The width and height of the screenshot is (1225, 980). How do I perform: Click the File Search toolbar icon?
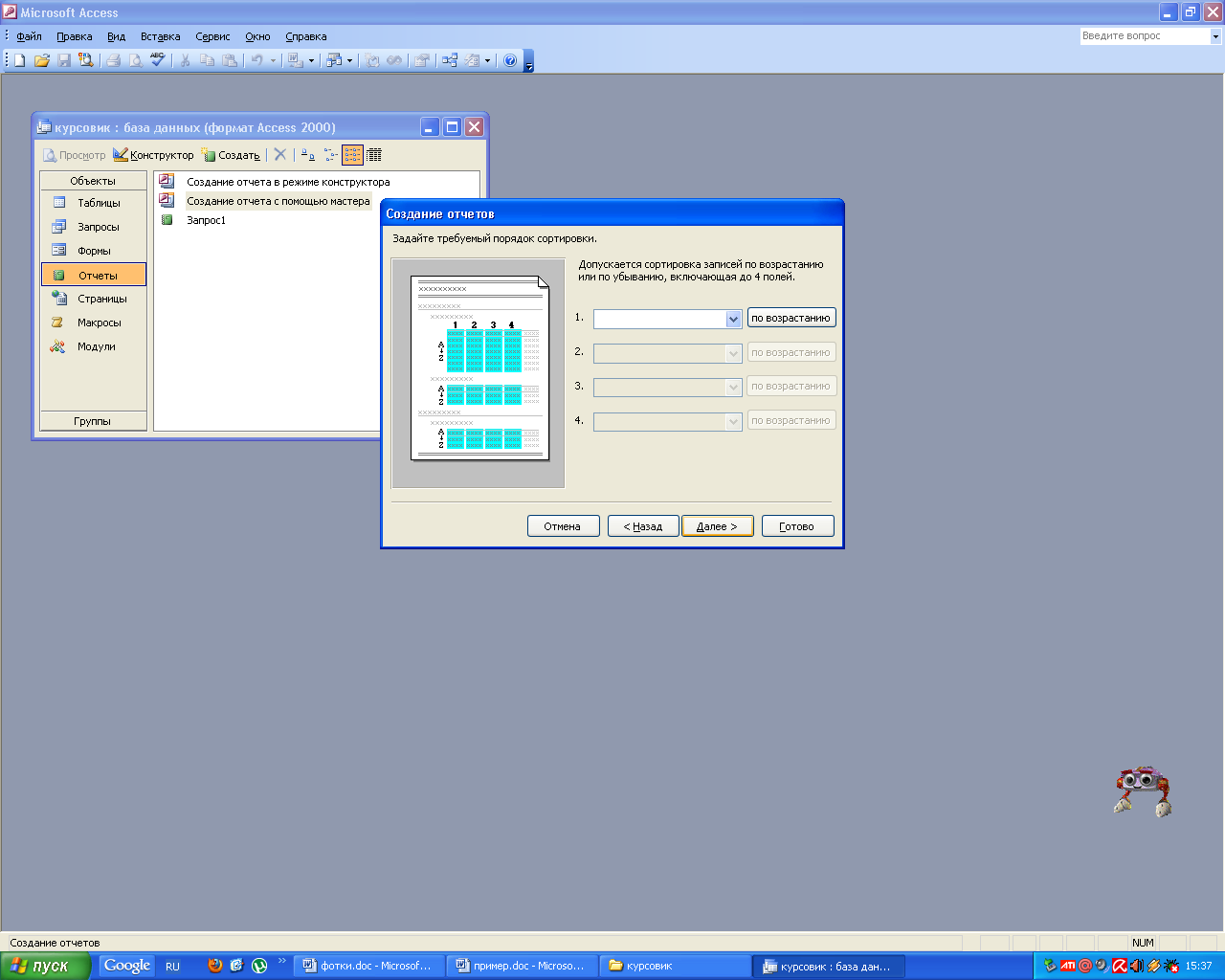tap(86, 60)
